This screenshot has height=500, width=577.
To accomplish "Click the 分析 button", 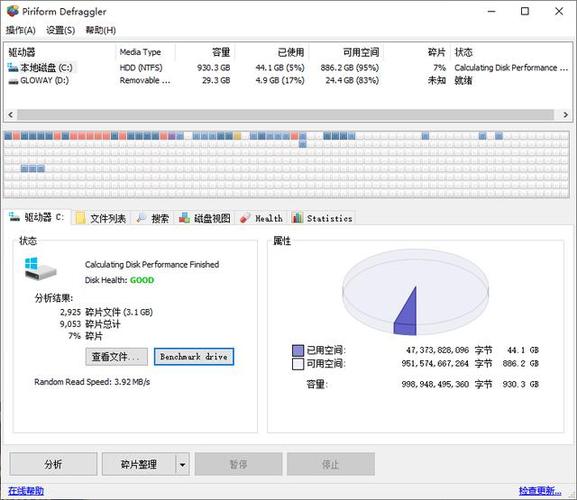I will (x=53, y=464).
